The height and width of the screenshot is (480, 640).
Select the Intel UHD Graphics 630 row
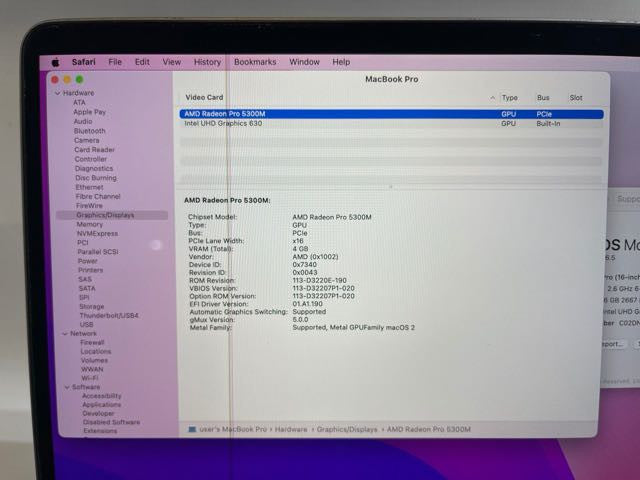(x=391, y=123)
